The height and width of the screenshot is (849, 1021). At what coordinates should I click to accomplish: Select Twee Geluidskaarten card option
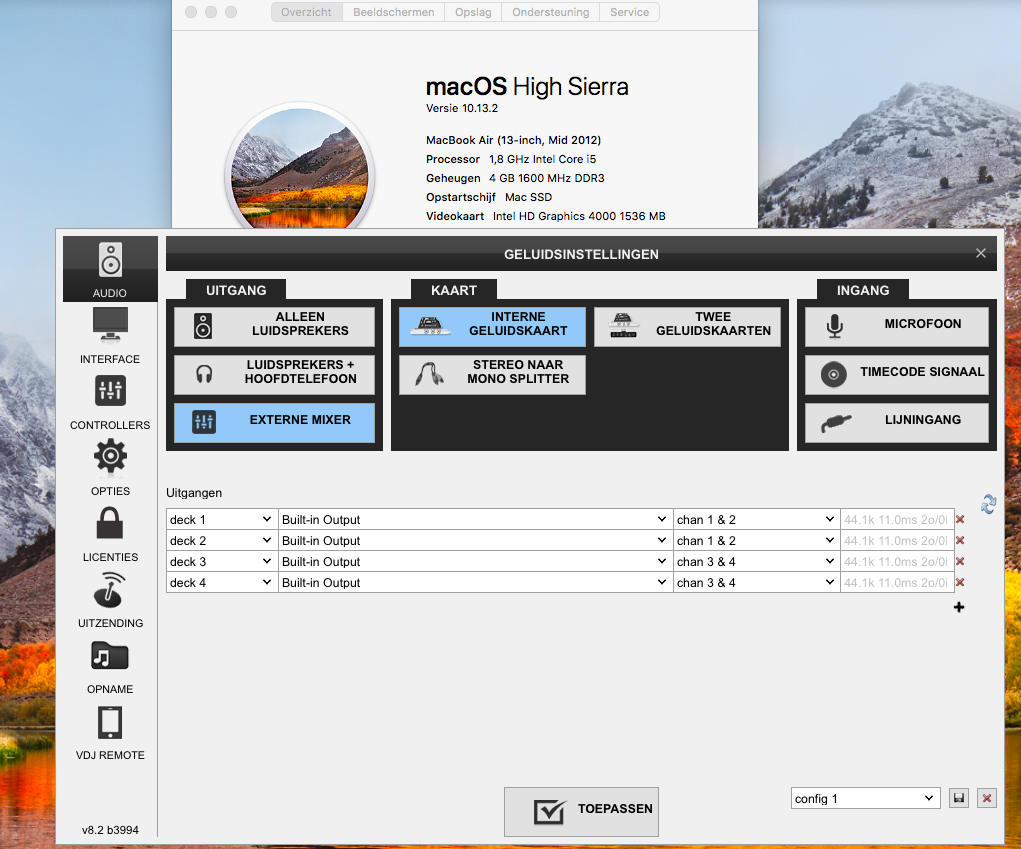[687, 327]
